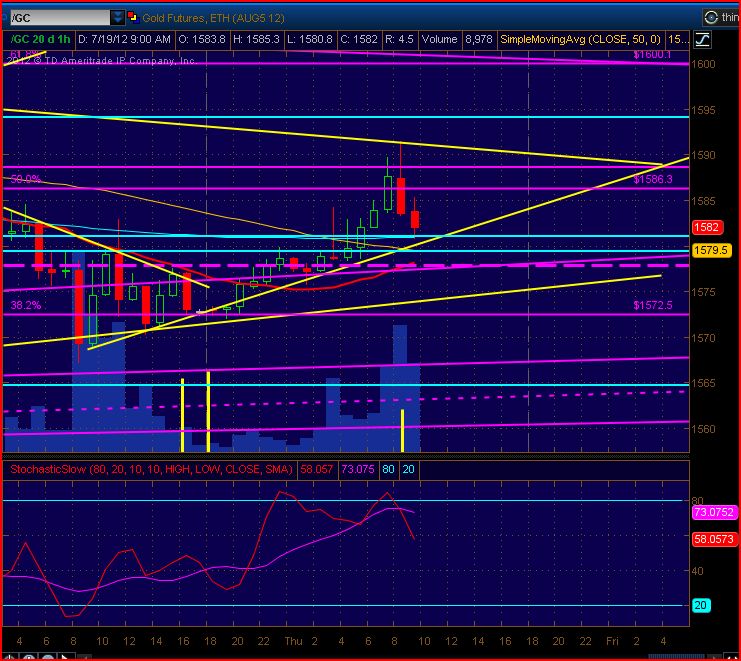This screenshot has width=741, height=661.
Task: Click the '$1586.3' Fibonacci level label
Action: [653, 179]
